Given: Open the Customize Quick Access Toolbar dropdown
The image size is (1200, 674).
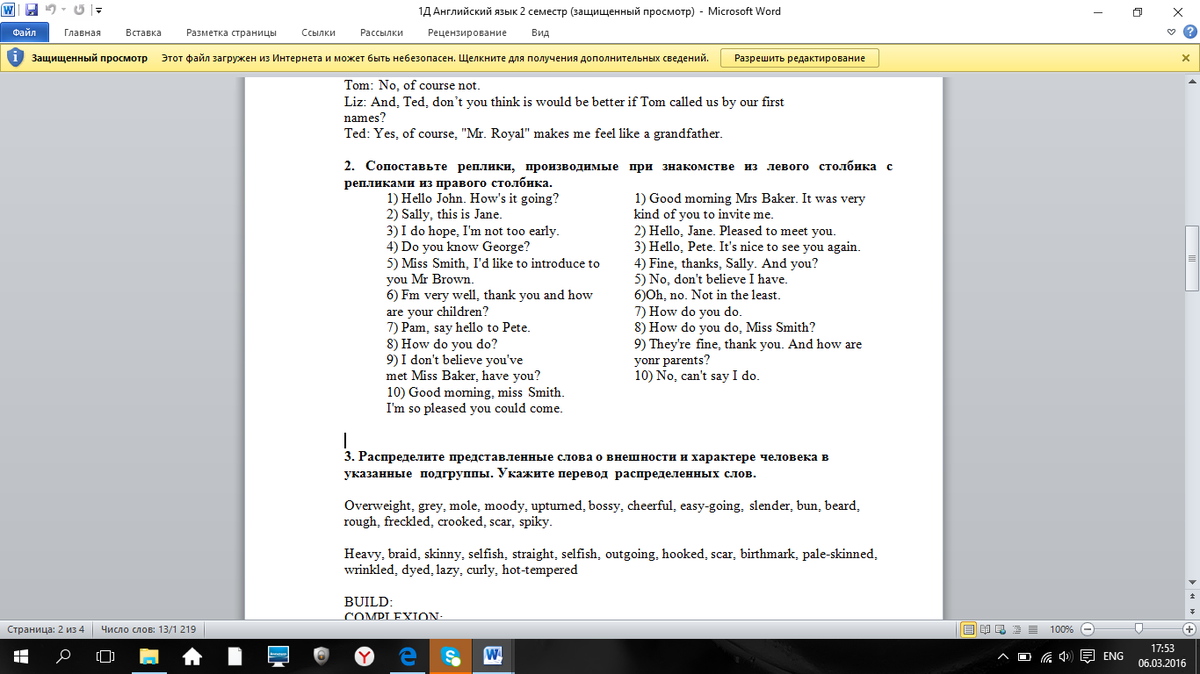Looking at the screenshot, I should 97,12.
